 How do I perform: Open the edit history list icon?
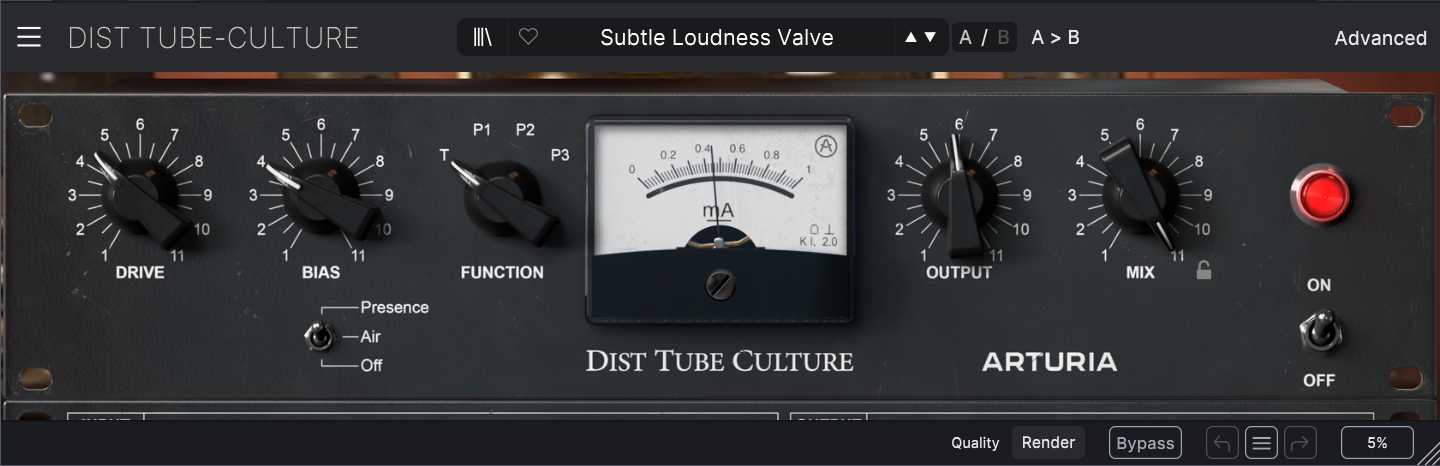coord(1262,443)
